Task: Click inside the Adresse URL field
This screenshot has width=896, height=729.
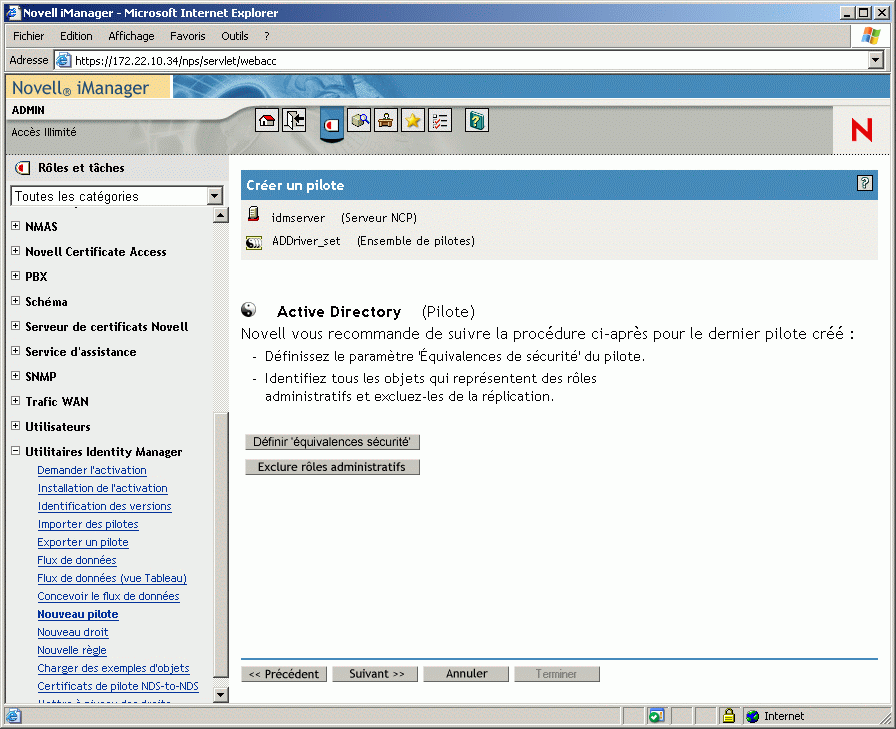Action: [300, 59]
